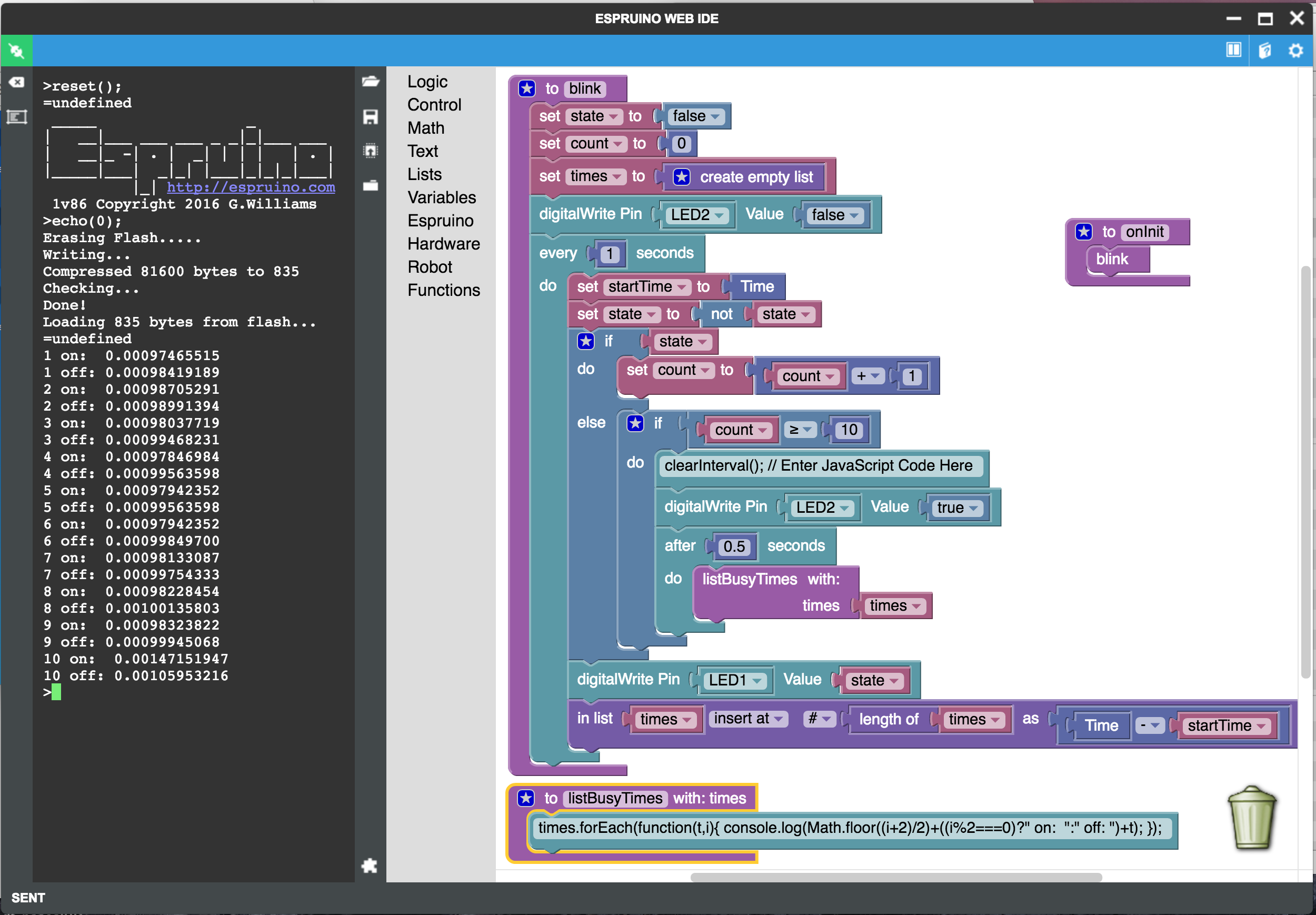Viewport: 1316px width, 915px height.
Task: Open the Logic block category
Action: pyautogui.click(x=427, y=82)
